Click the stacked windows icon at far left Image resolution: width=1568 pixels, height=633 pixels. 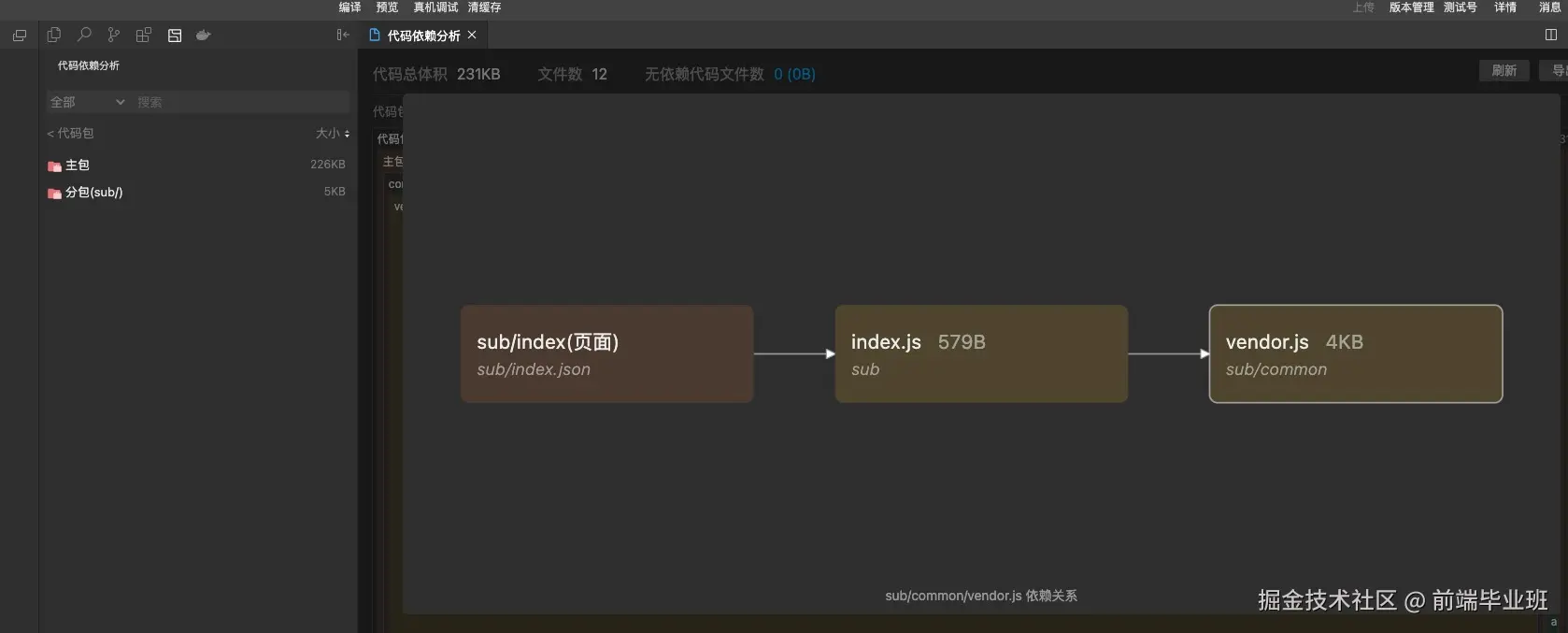[20, 36]
